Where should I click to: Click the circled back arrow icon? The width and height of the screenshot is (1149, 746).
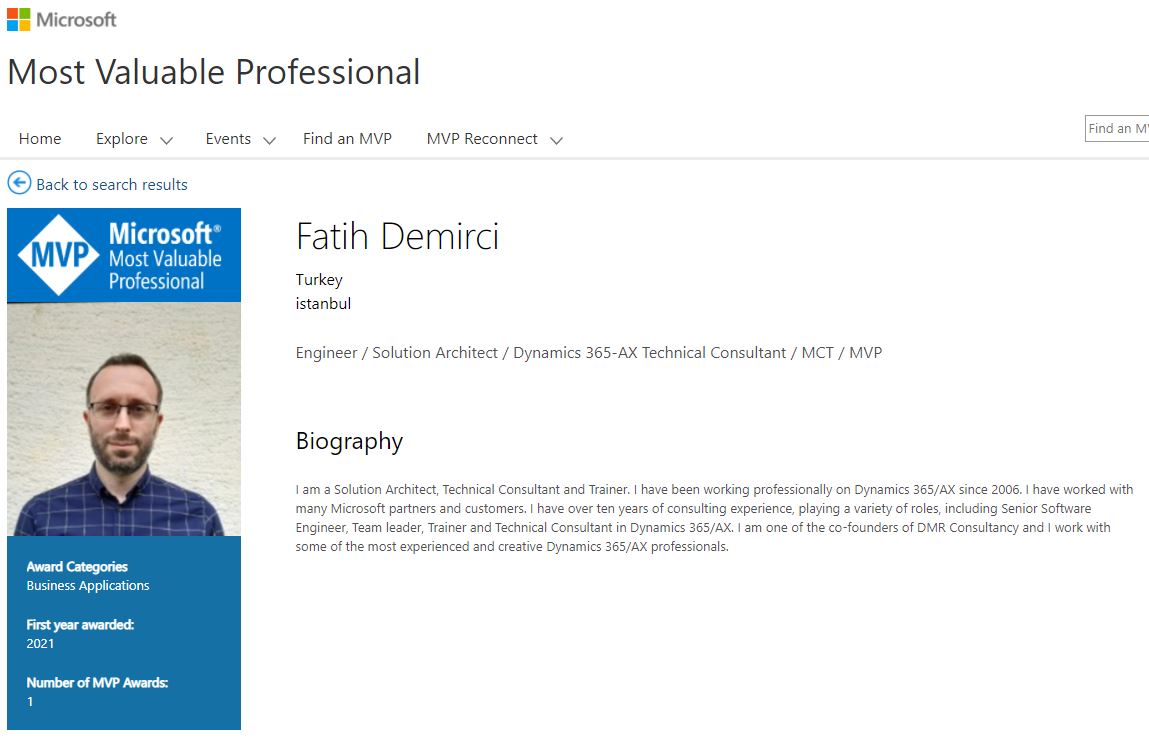coord(19,183)
